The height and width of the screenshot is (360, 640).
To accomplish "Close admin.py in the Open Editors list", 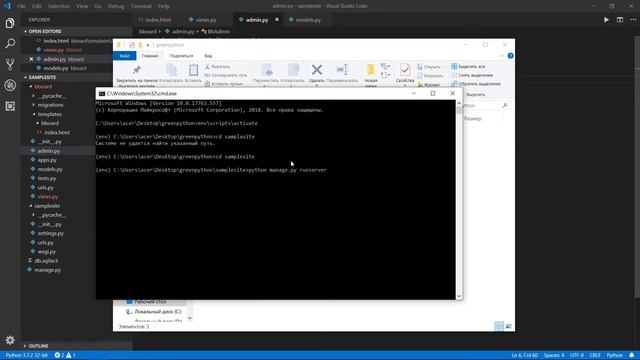I will coord(31,59).
